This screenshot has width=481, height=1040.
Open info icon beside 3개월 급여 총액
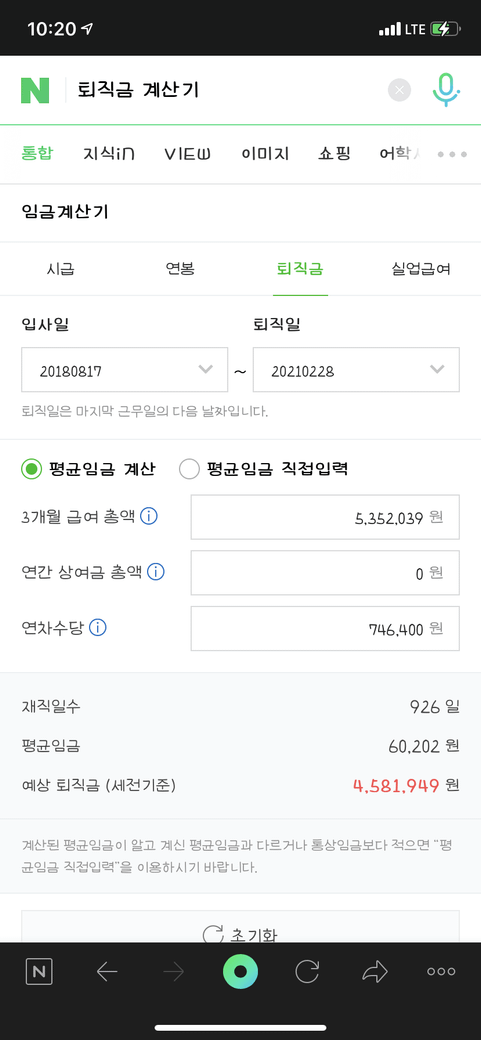(x=149, y=516)
